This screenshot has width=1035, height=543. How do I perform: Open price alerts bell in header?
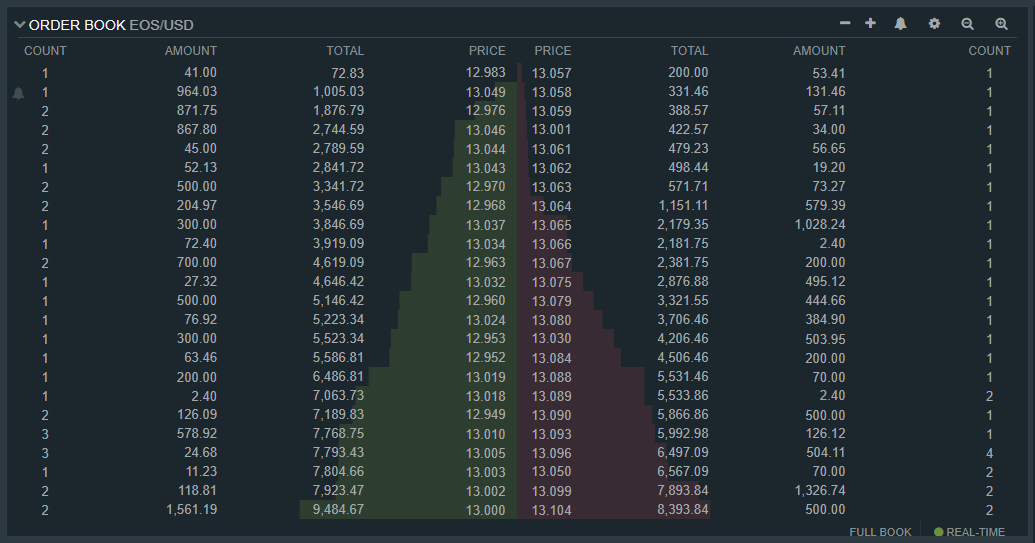tap(900, 24)
